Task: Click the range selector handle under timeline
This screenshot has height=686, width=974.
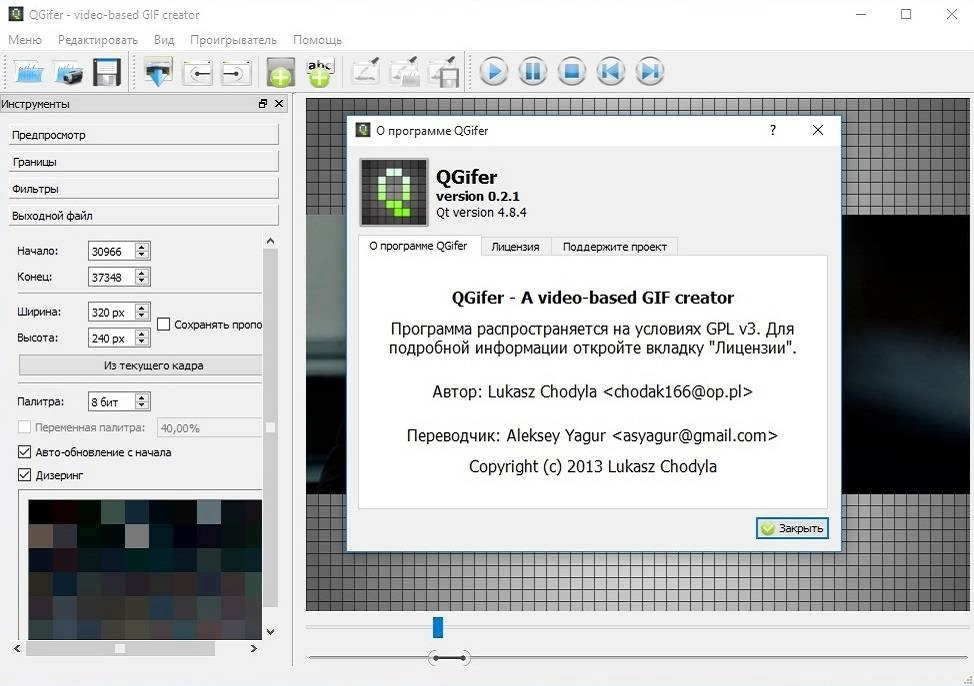Action: tap(450, 657)
